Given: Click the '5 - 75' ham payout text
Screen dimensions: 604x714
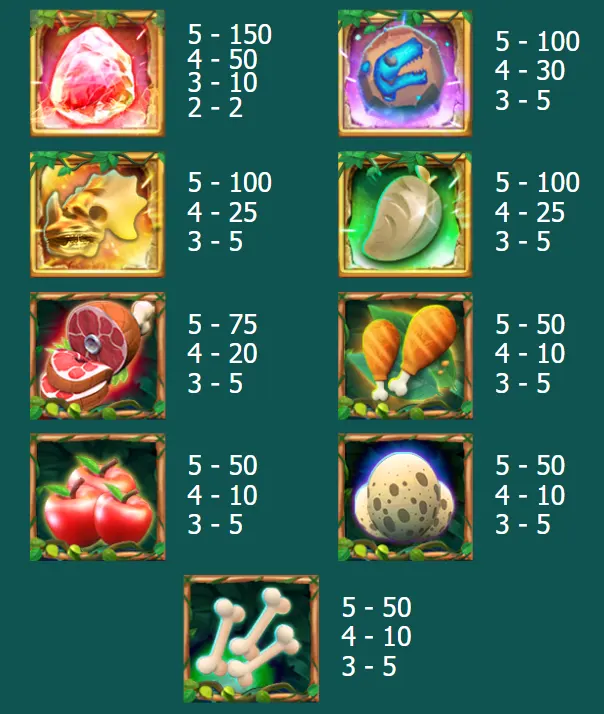Looking at the screenshot, I should pyautogui.click(x=222, y=324).
